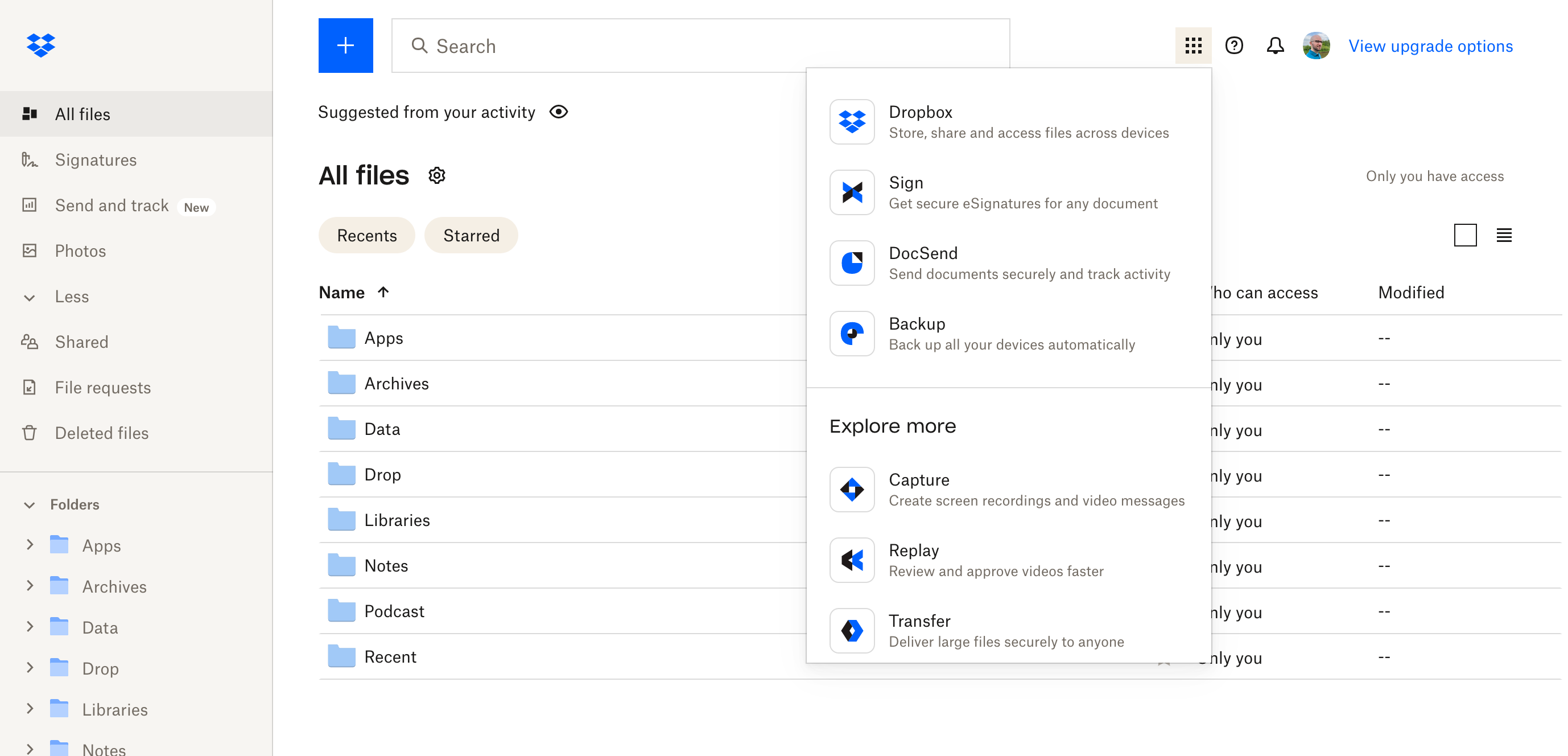Click 'Deliver large files securely' description
1568x756 pixels.
[x=1006, y=642]
